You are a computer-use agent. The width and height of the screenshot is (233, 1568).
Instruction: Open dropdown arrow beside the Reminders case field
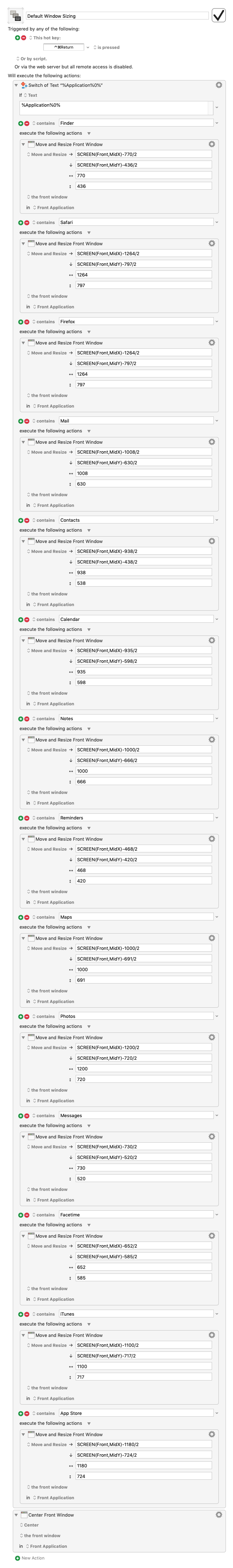(217, 818)
